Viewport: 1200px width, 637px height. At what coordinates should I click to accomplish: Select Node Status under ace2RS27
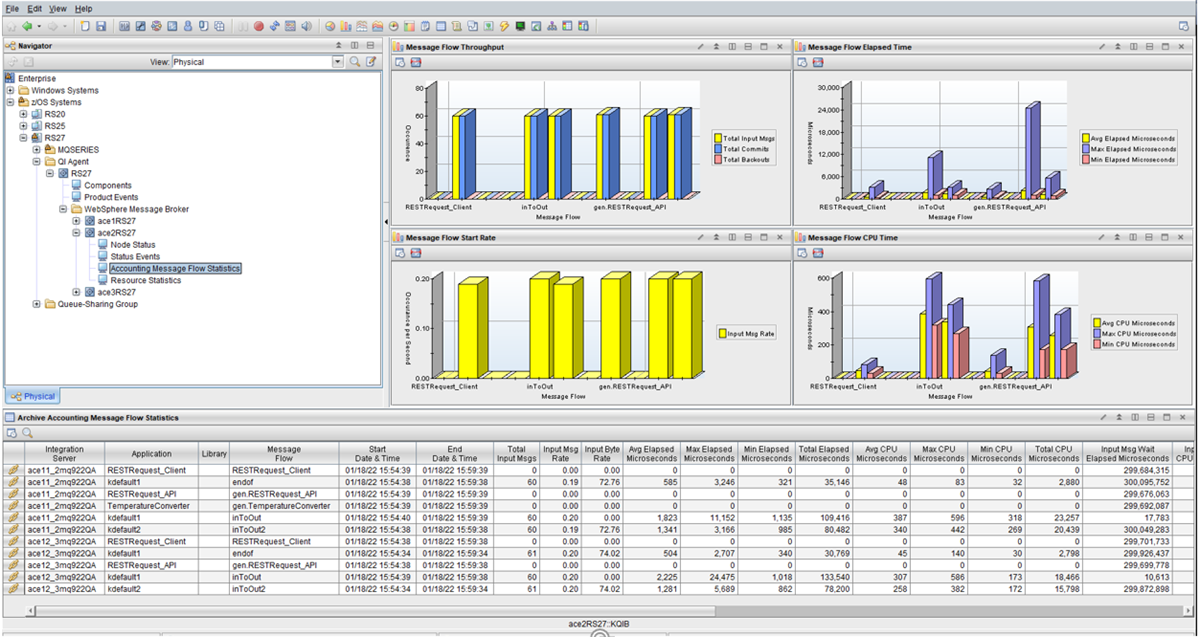tap(132, 245)
